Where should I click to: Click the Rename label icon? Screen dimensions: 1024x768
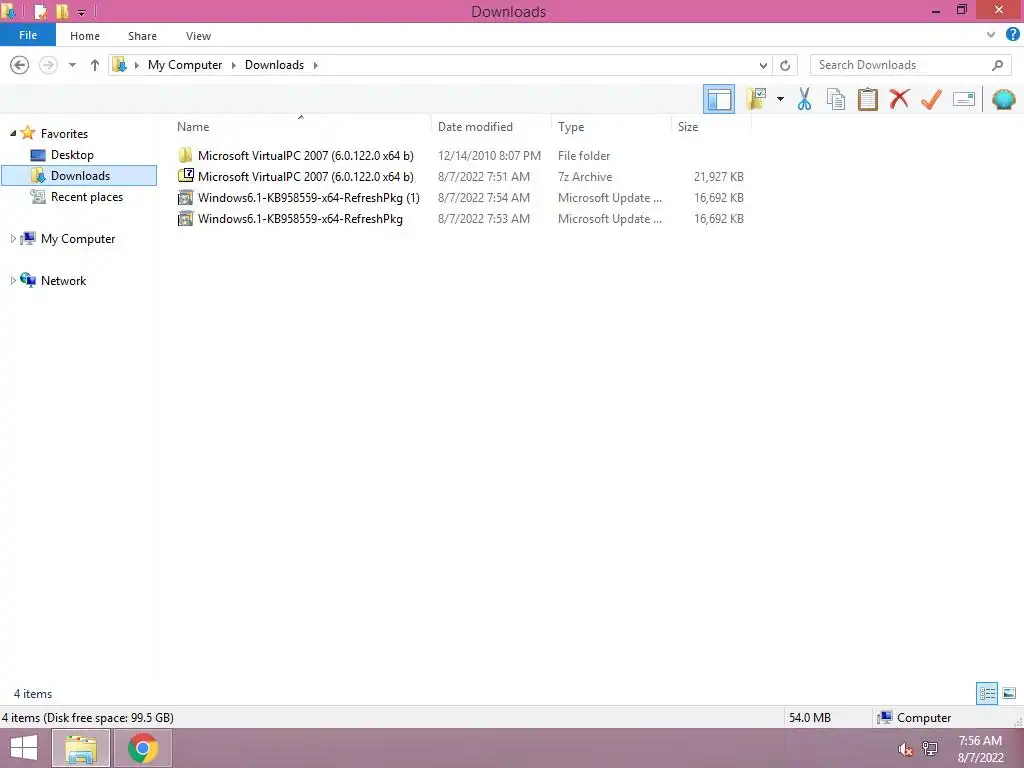point(964,99)
